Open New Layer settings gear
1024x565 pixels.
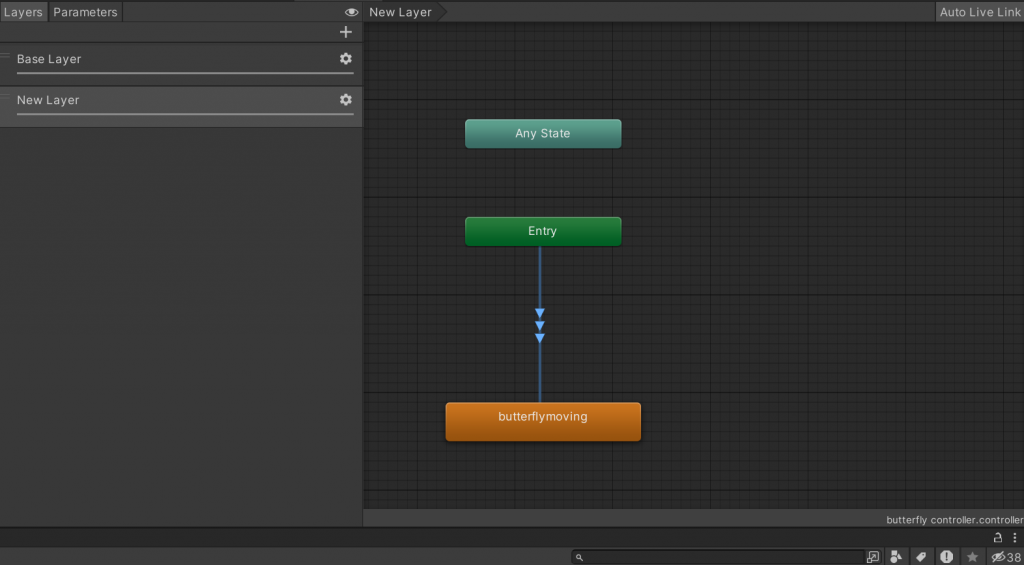pos(345,100)
